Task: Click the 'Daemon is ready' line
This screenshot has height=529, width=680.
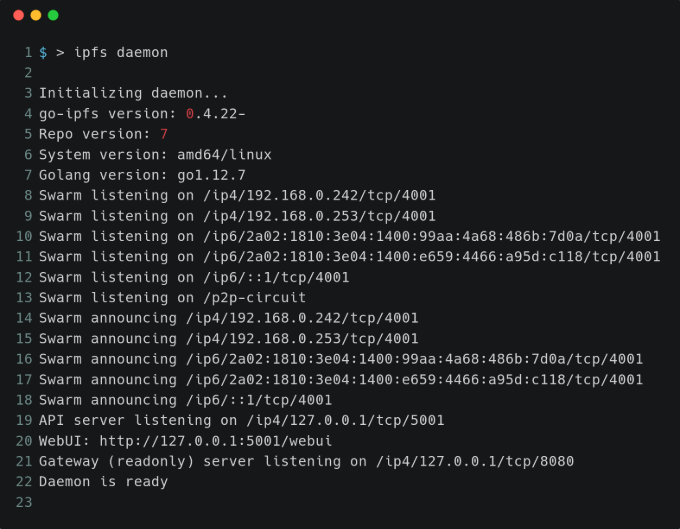Action: (x=103, y=482)
